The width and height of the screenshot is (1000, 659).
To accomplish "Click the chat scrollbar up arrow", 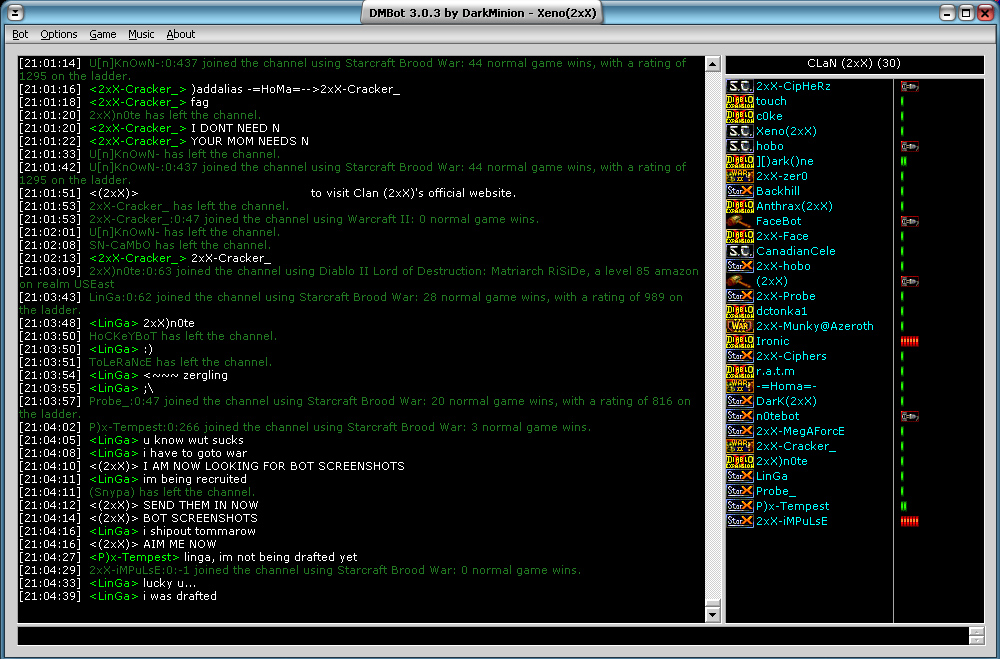I will click(712, 64).
